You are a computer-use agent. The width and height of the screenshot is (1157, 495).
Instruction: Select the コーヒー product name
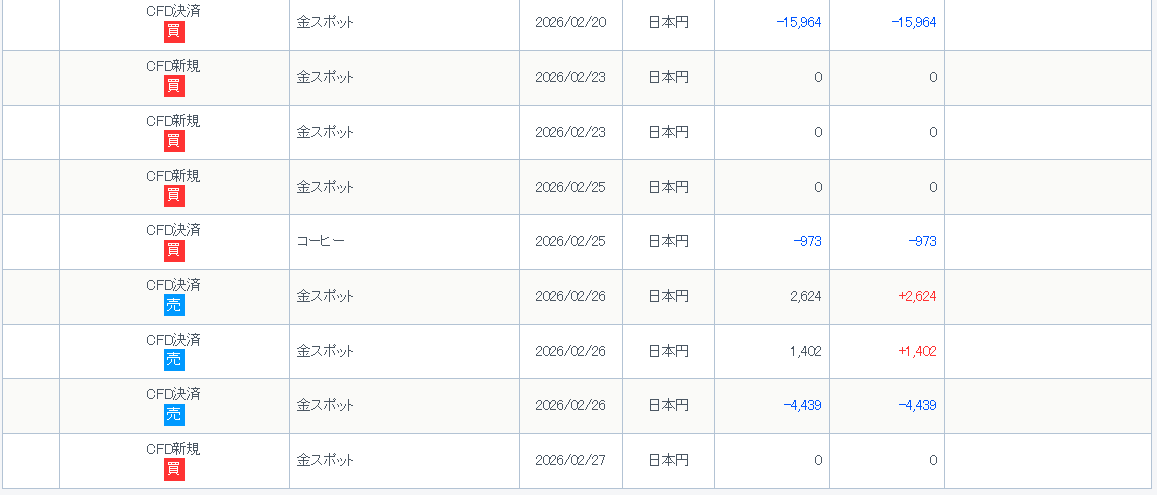pos(320,241)
